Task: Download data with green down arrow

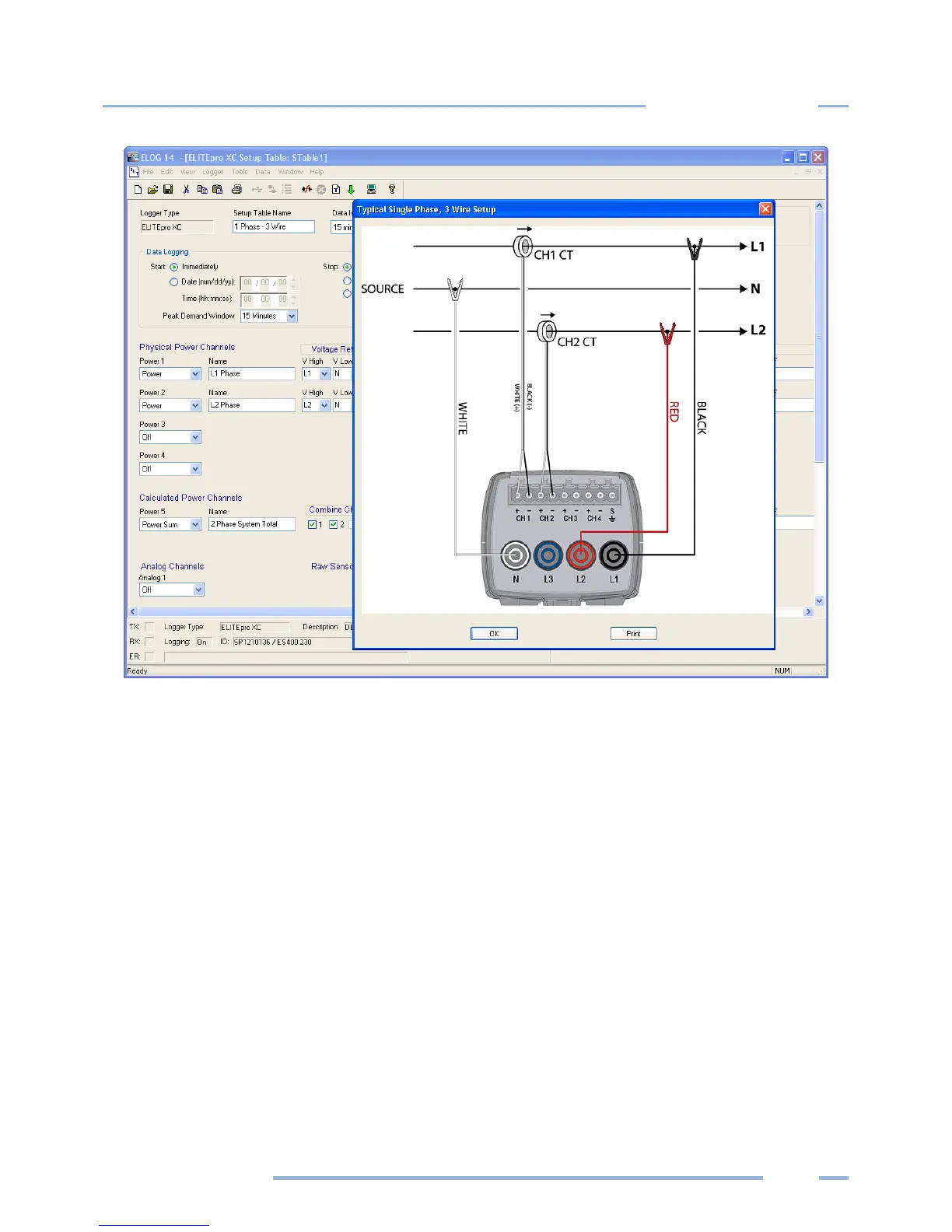Action: tap(351, 189)
